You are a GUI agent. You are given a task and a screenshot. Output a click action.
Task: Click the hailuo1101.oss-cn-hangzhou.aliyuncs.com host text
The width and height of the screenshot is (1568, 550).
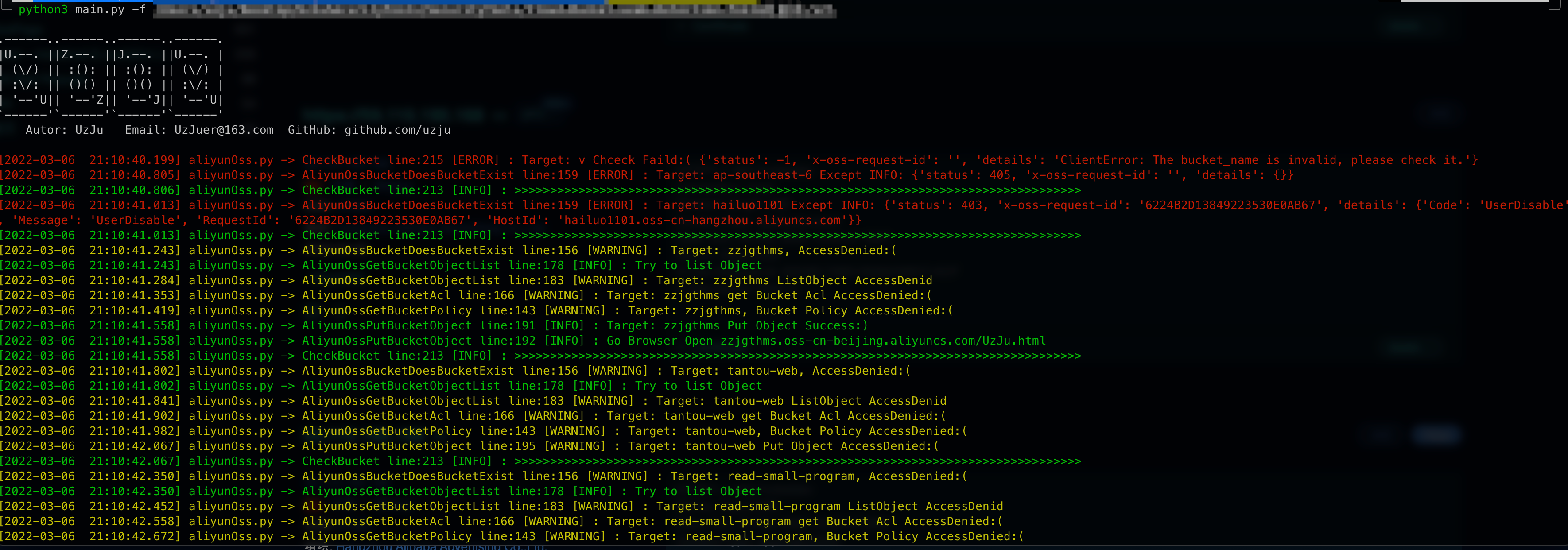(x=702, y=220)
